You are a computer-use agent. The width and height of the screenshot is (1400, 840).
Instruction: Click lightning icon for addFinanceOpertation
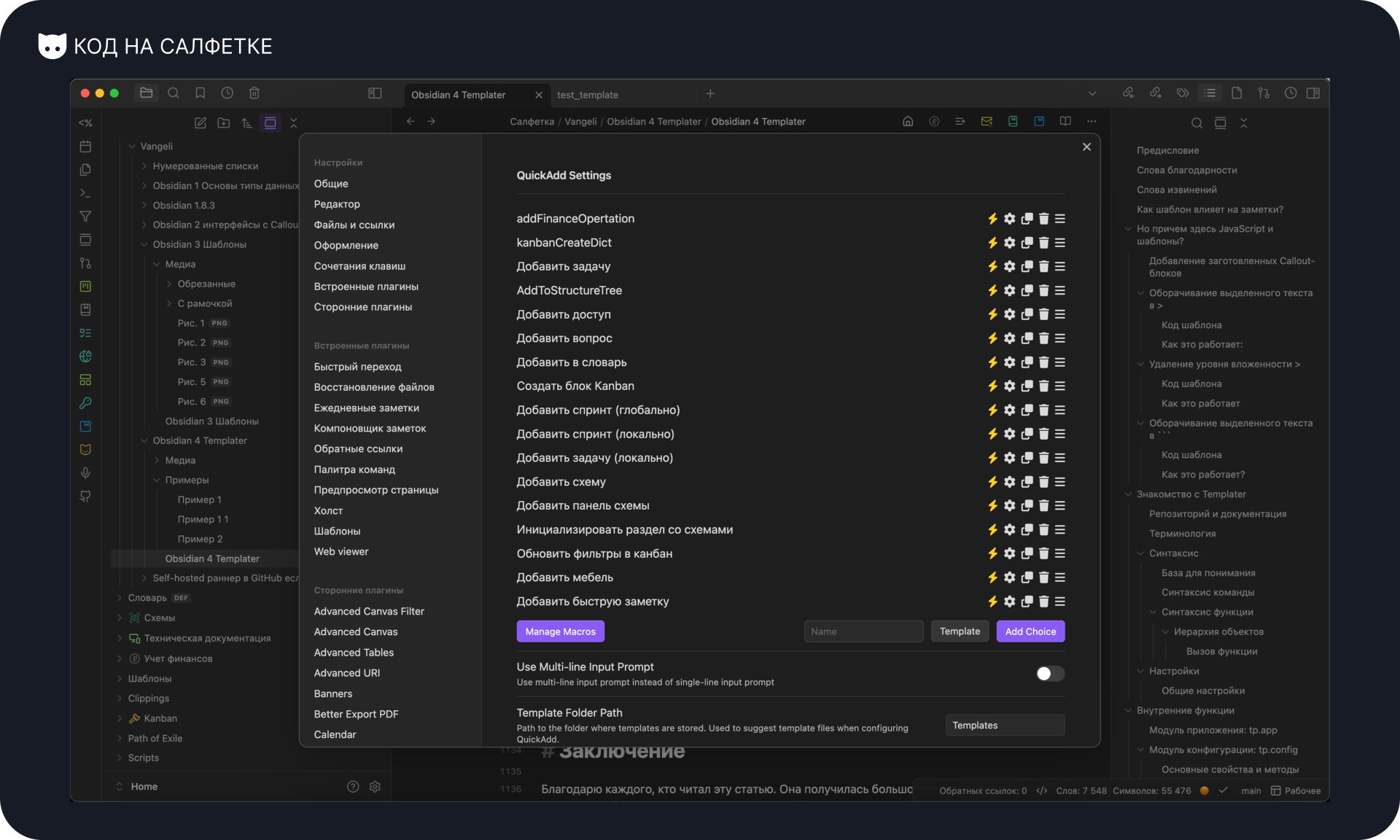(x=992, y=219)
